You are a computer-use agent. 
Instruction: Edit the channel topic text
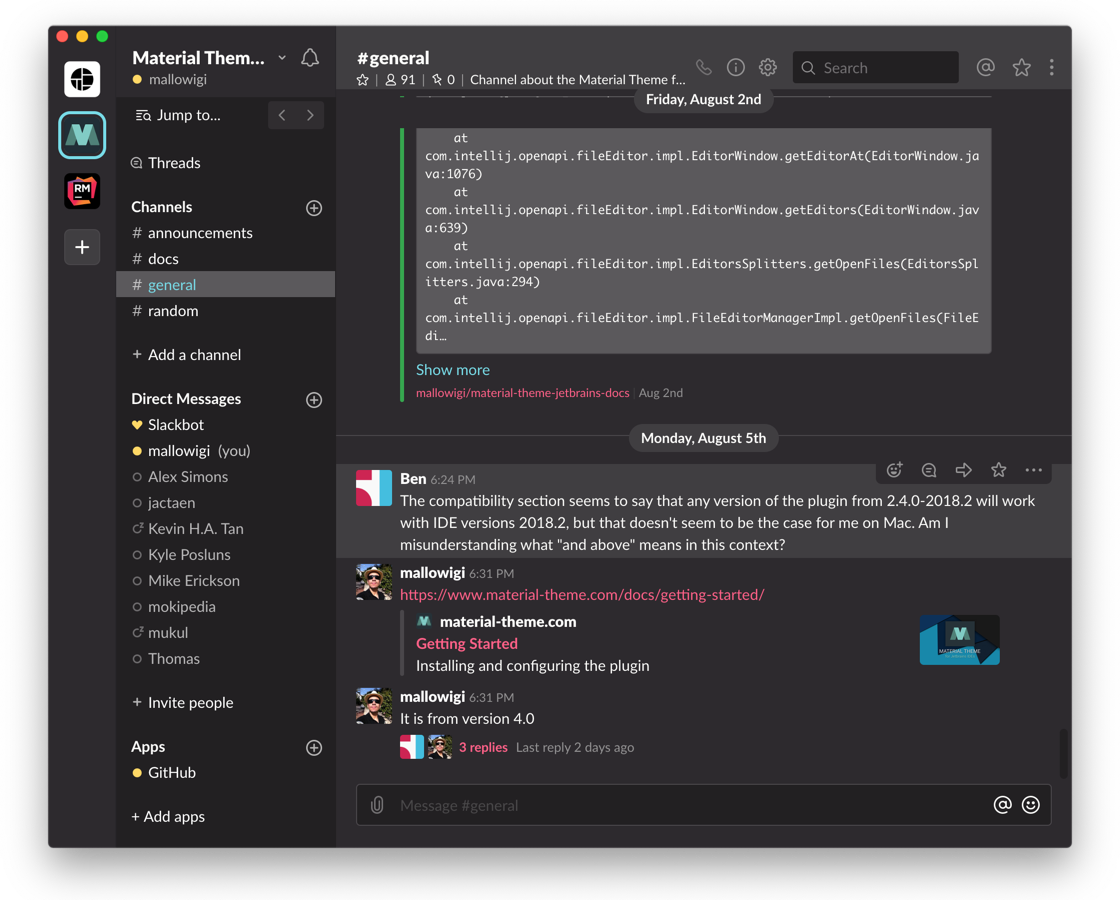click(x=577, y=80)
